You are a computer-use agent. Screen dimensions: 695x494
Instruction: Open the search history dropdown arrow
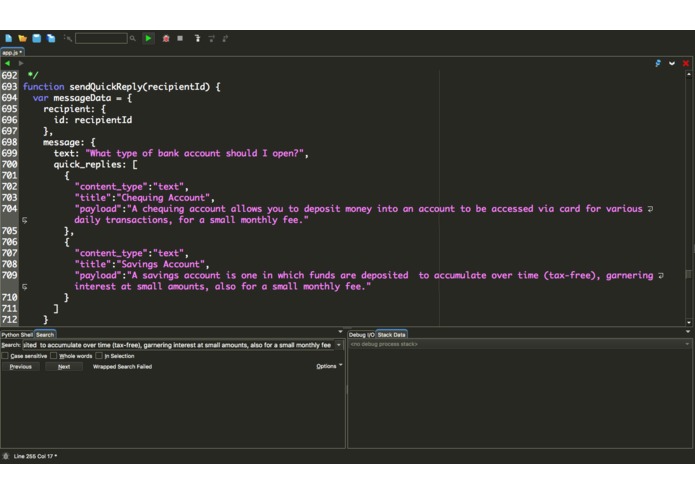pyautogui.click(x=339, y=345)
